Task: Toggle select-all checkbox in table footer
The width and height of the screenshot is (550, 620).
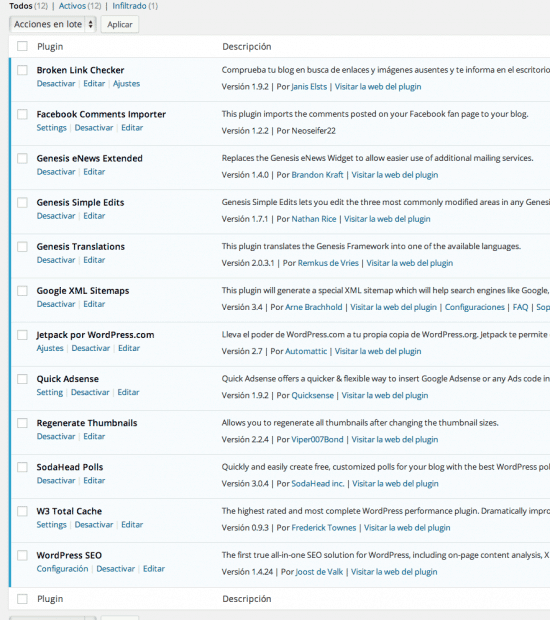Action: (x=22, y=599)
